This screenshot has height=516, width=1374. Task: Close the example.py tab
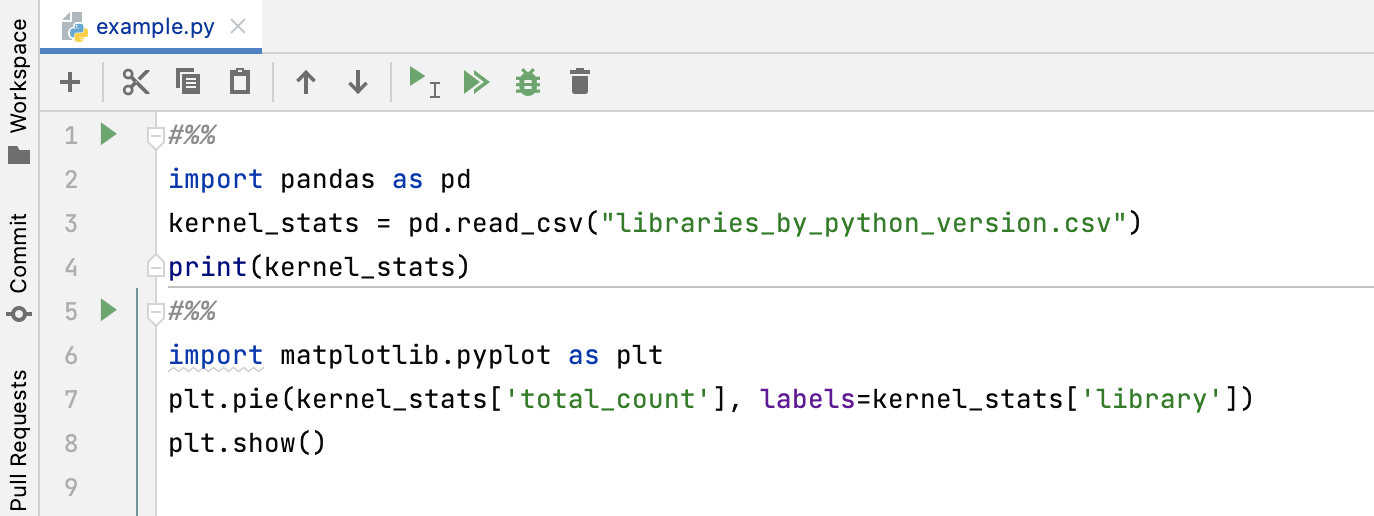[238, 27]
